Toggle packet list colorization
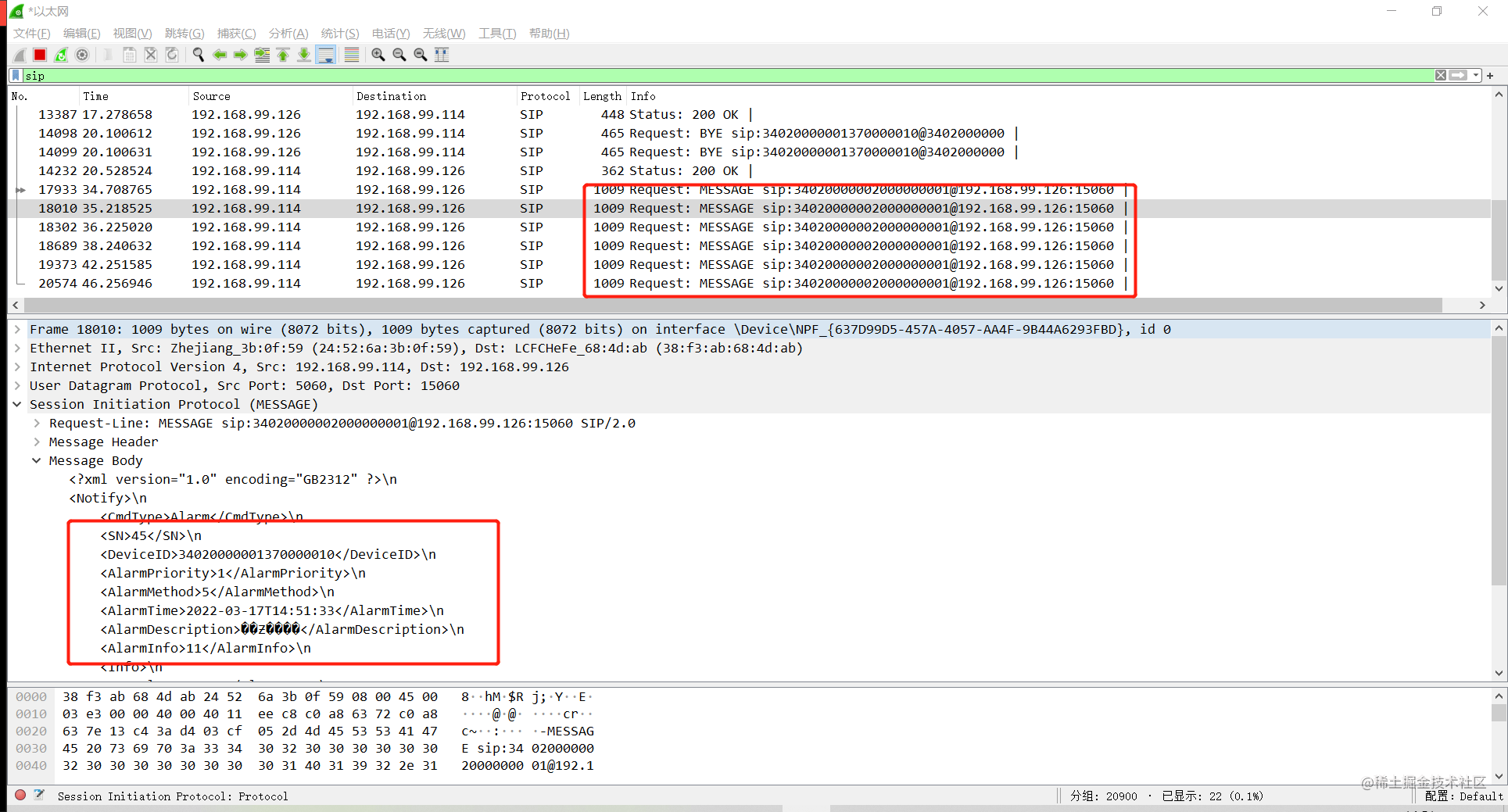Screen dimensions: 1508x812 352,55
